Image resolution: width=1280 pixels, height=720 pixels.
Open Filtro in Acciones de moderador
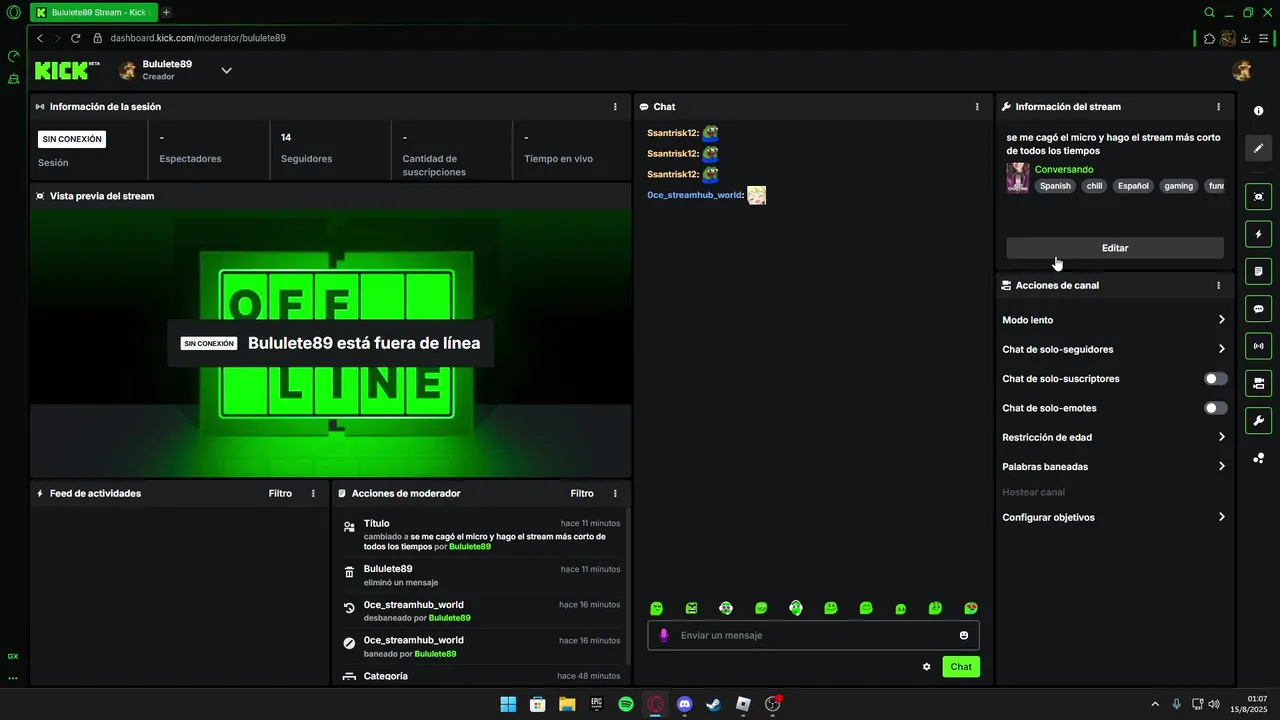pyautogui.click(x=582, y=493)
